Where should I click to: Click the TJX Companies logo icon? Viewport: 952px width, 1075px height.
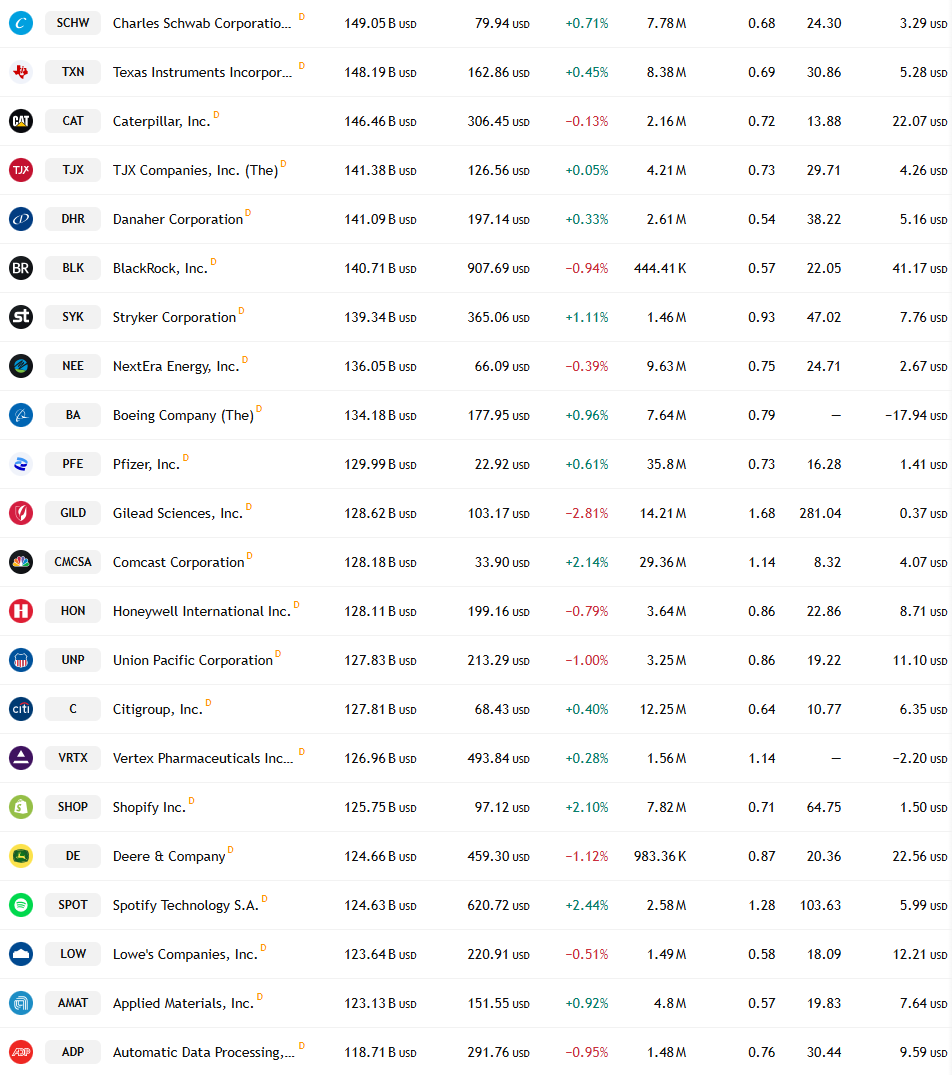pyautogui.click(x=21, y=170)
